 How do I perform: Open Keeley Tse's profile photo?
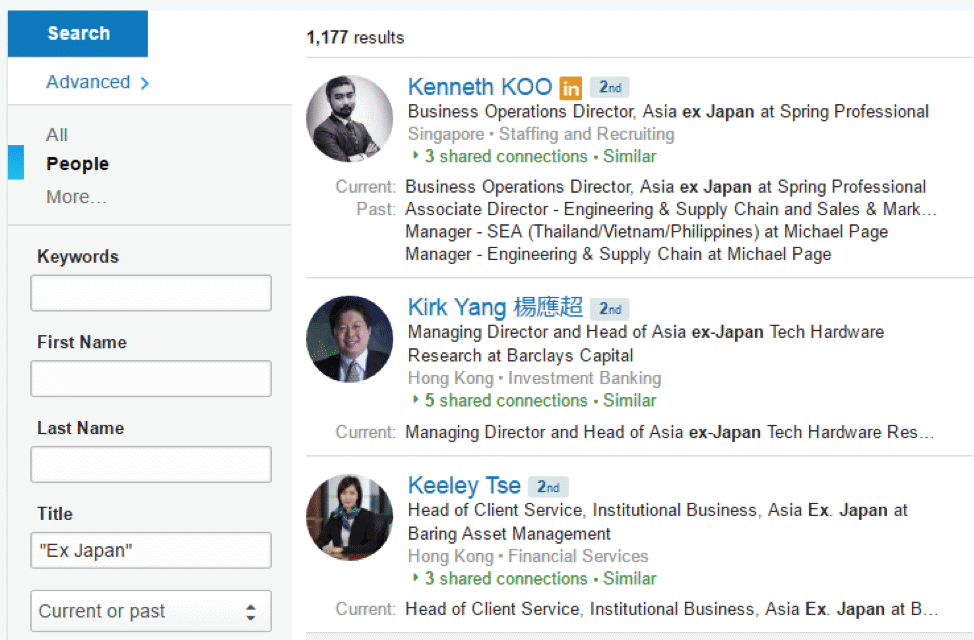point(350,517)
